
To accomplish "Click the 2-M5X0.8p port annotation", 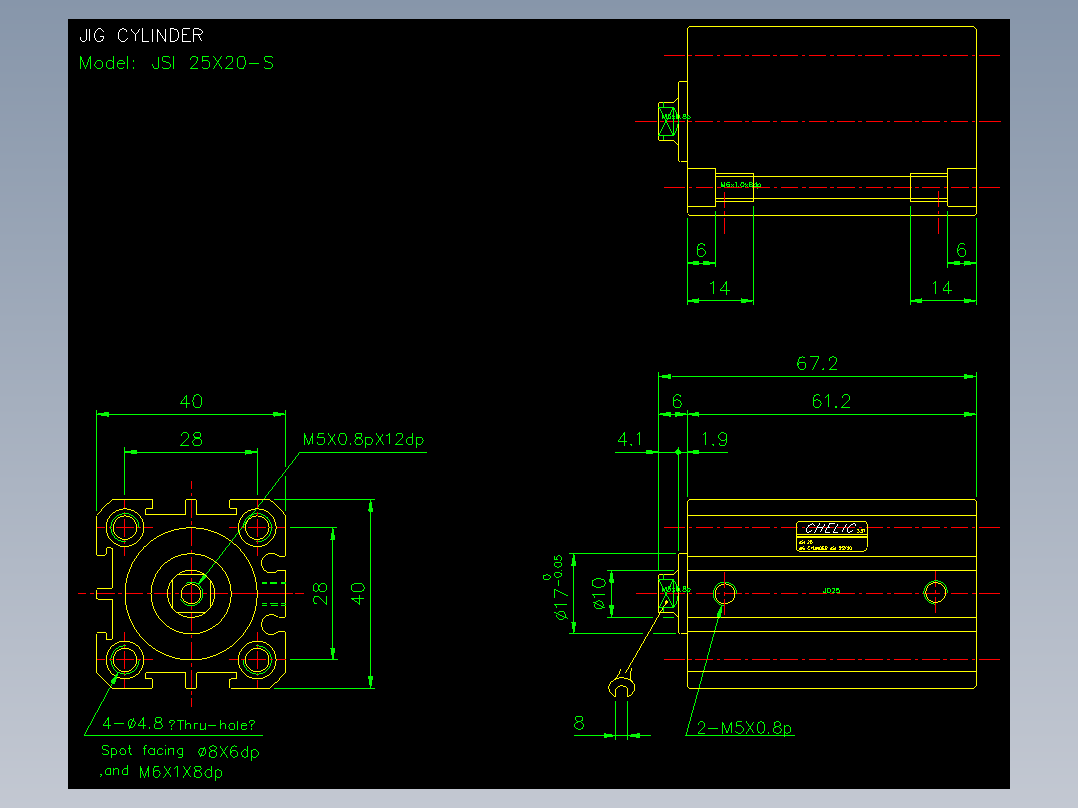I will pyautogui.click(x=745, y=728).
